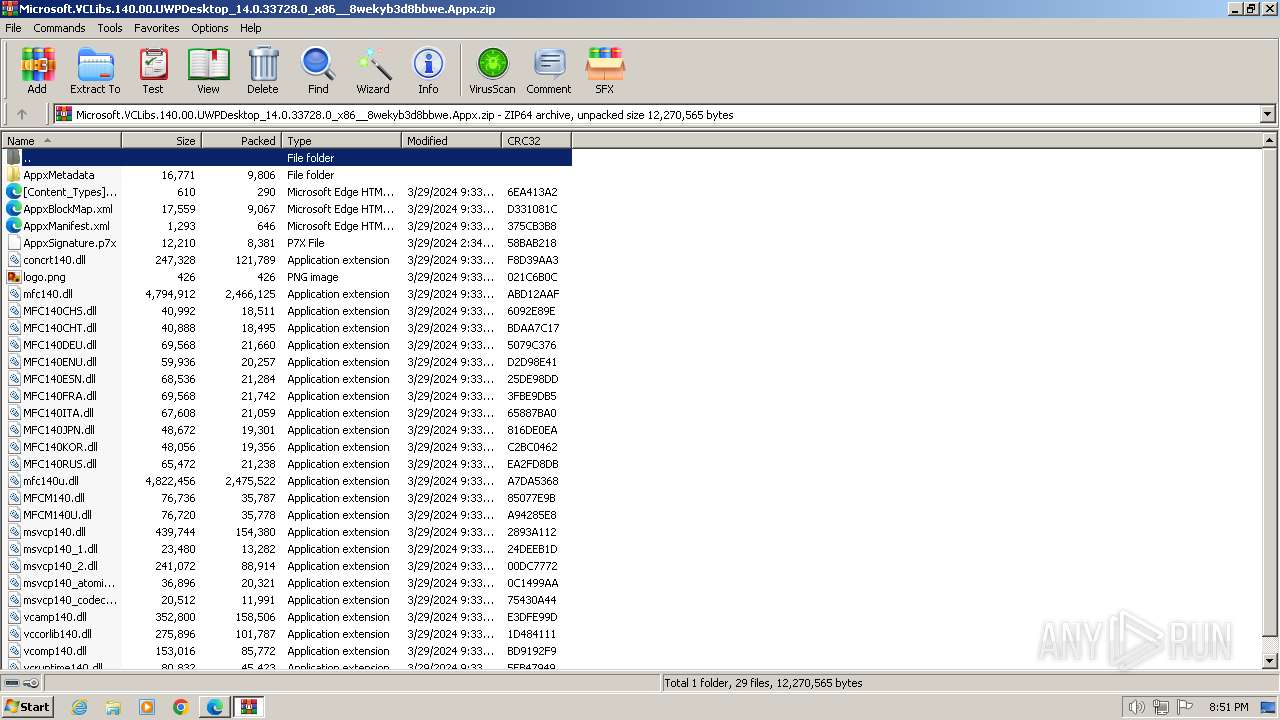
Task: Open File Explorer taskbar icon
Action: pyautogui.click(x=113, y=707)
